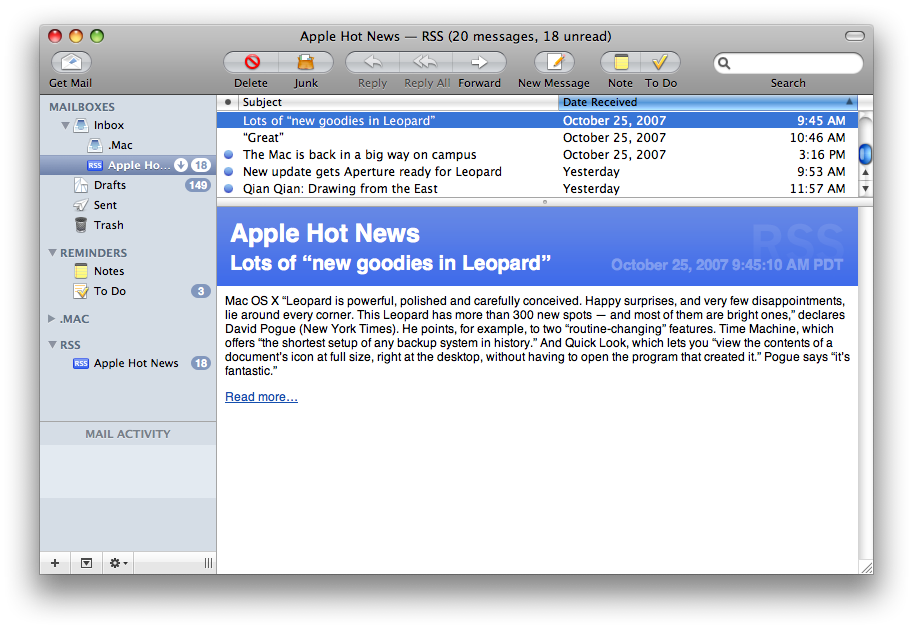Select "New update gets Aperture ready for Leopard"
Screen dimensions: 913x629
click(537, 171)
